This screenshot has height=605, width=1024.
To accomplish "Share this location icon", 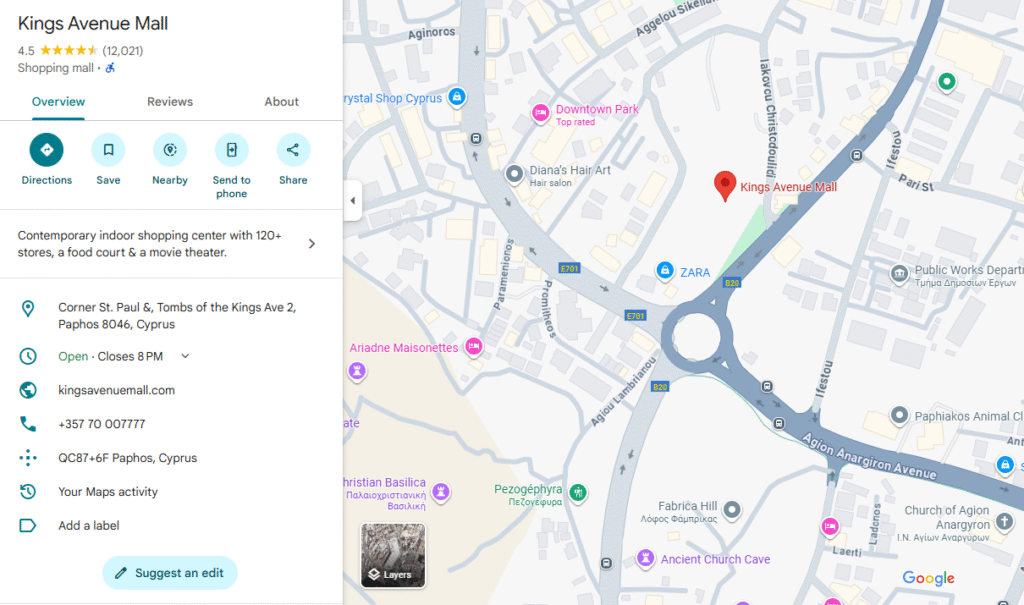I will pos(293,150).
